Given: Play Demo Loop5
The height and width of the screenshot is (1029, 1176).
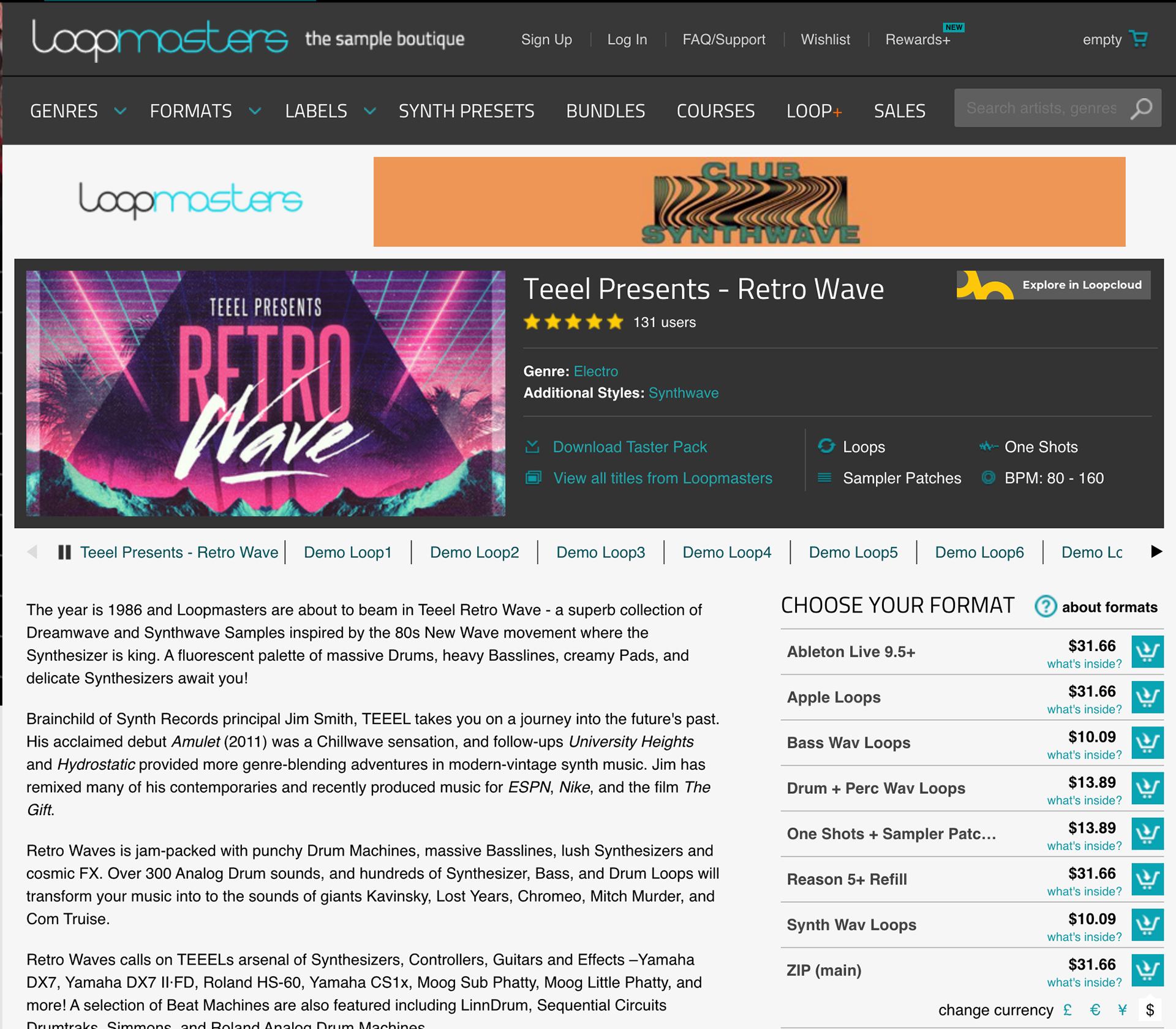Looking at the screenshot, I should [853, 552].
